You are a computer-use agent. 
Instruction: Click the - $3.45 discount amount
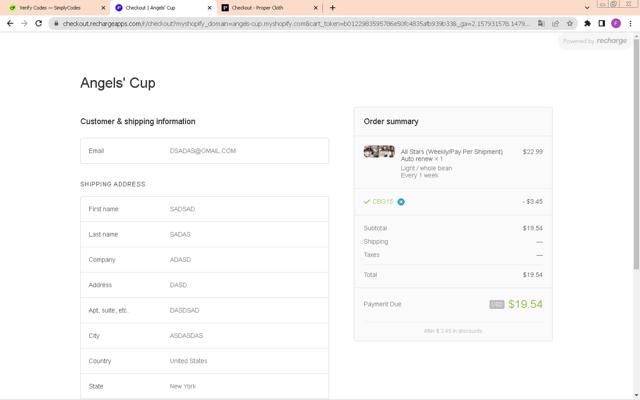532,202
